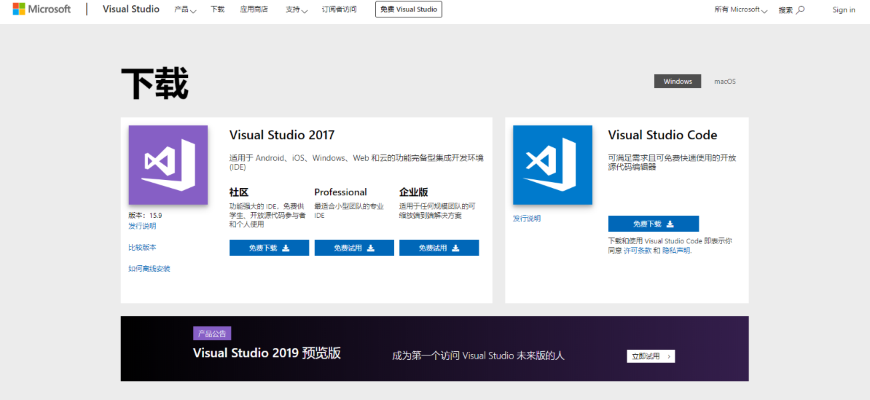Click the Enterprise (企业版) 免费试用 button
870x400 pixels.
point(438,248)
